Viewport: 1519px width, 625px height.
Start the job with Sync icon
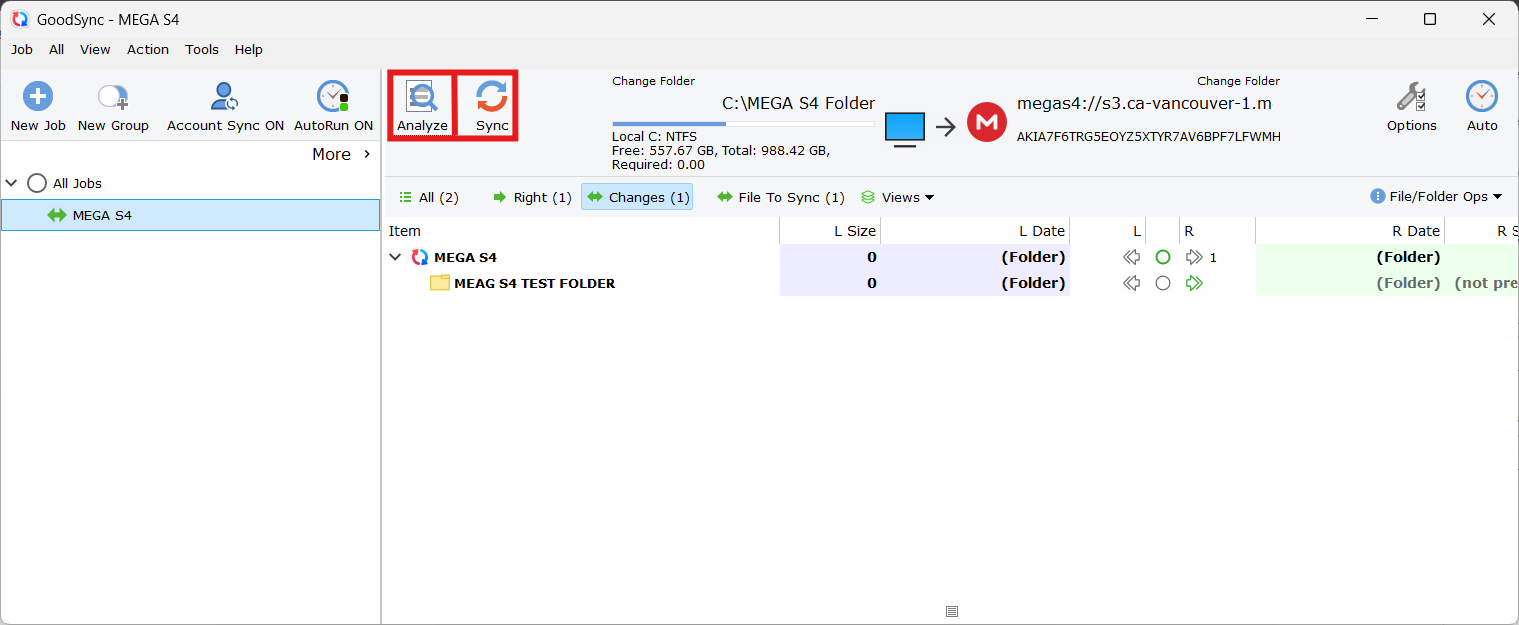coord(491,97)
